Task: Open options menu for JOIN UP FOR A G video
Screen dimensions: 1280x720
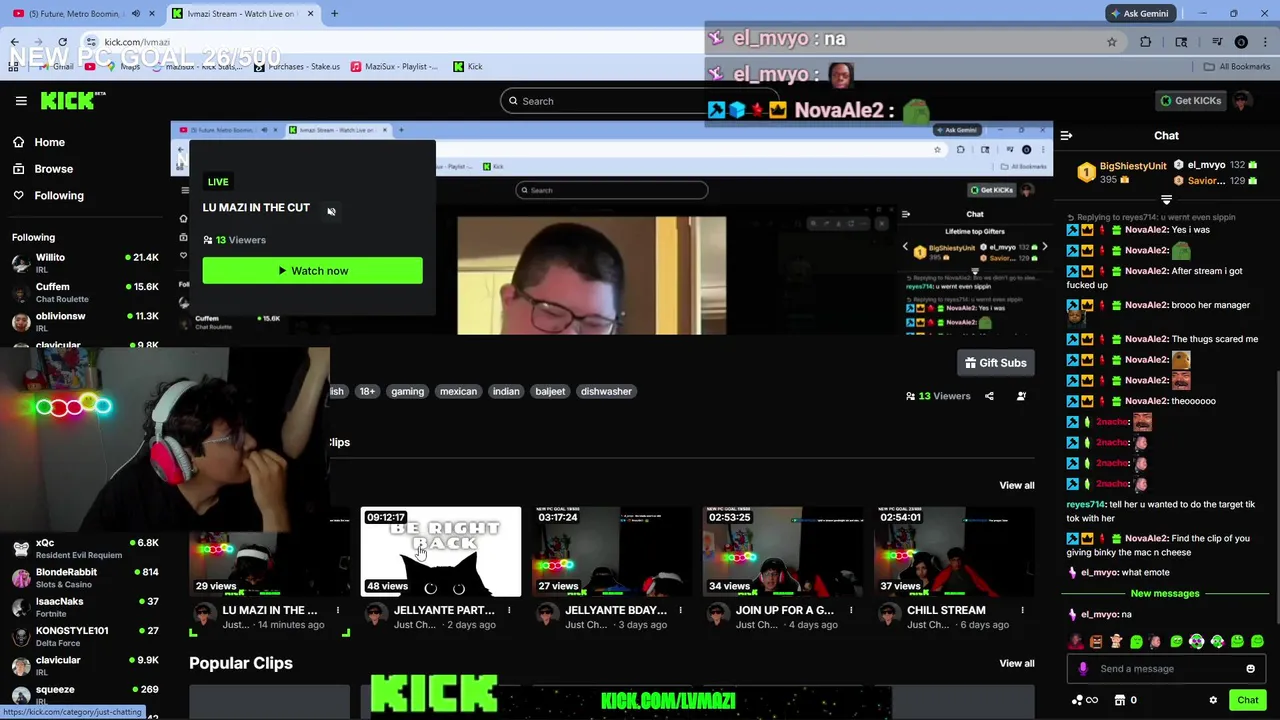Action: pyautogui.click(x=851, y=610)
